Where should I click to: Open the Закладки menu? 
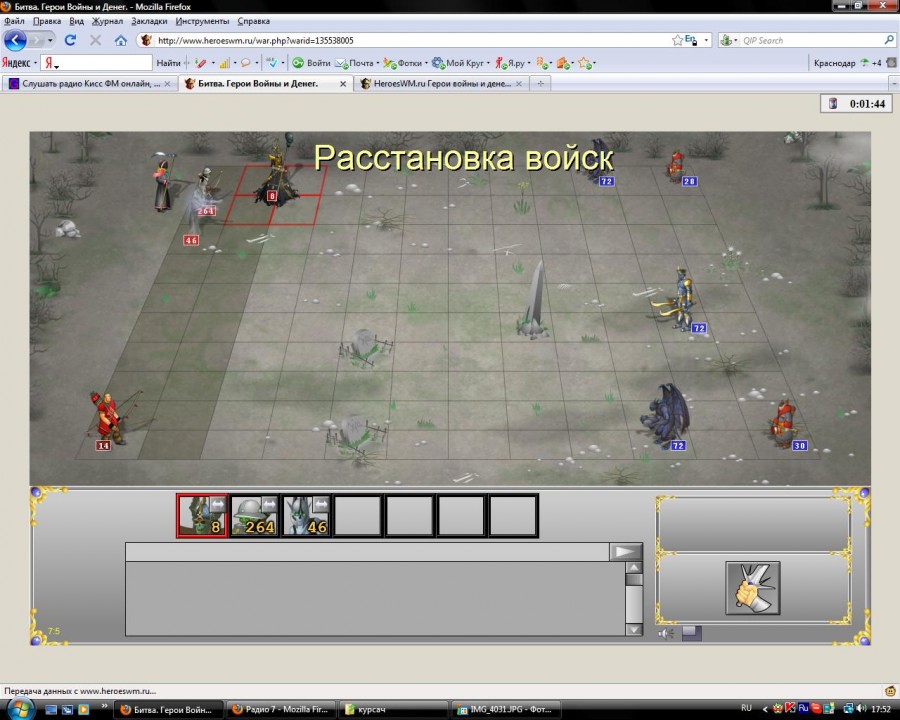149,21
